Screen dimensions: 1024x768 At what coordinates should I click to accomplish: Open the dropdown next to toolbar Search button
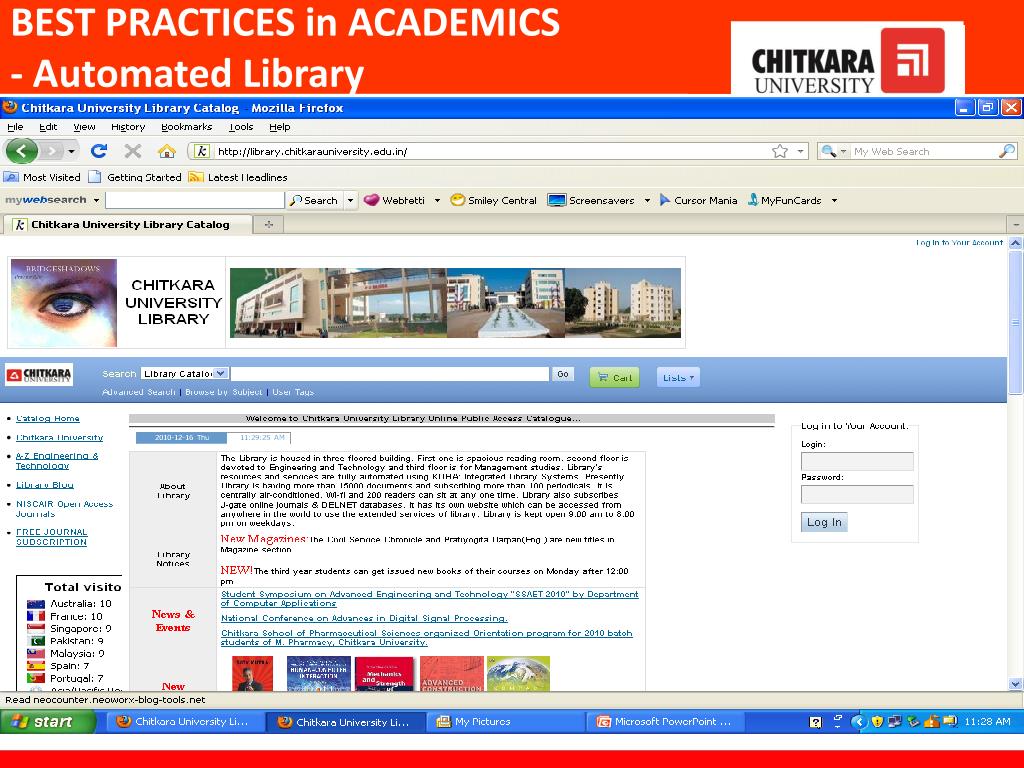350,200
